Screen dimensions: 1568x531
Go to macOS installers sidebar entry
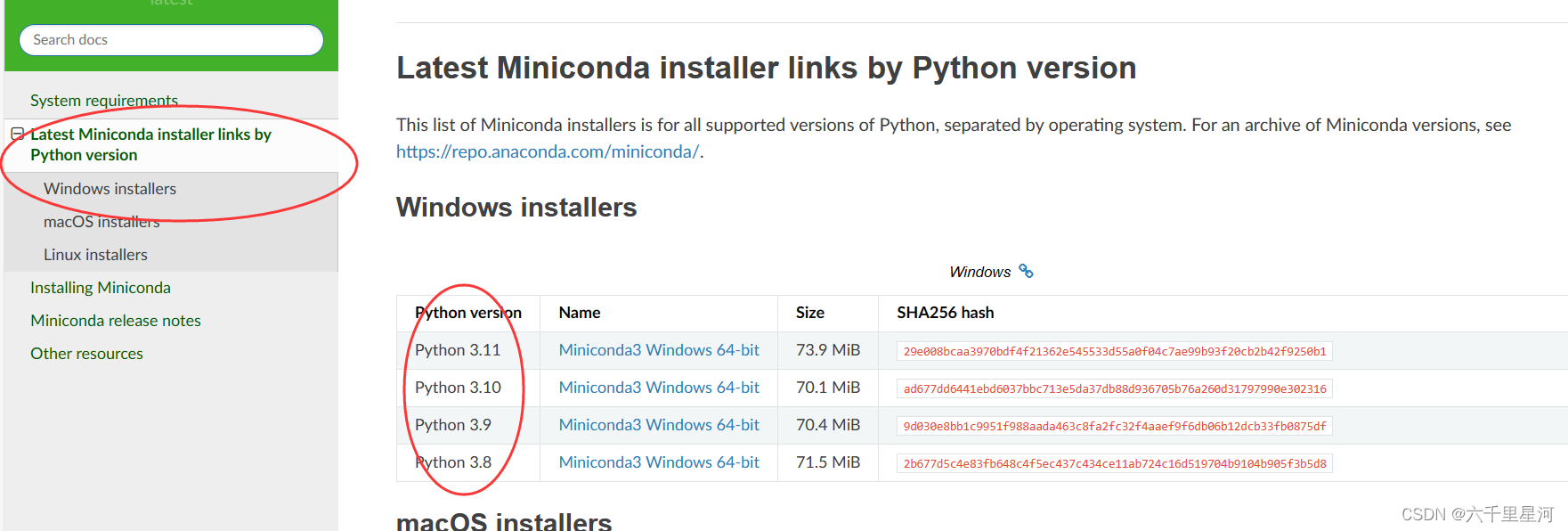[102, 222]
